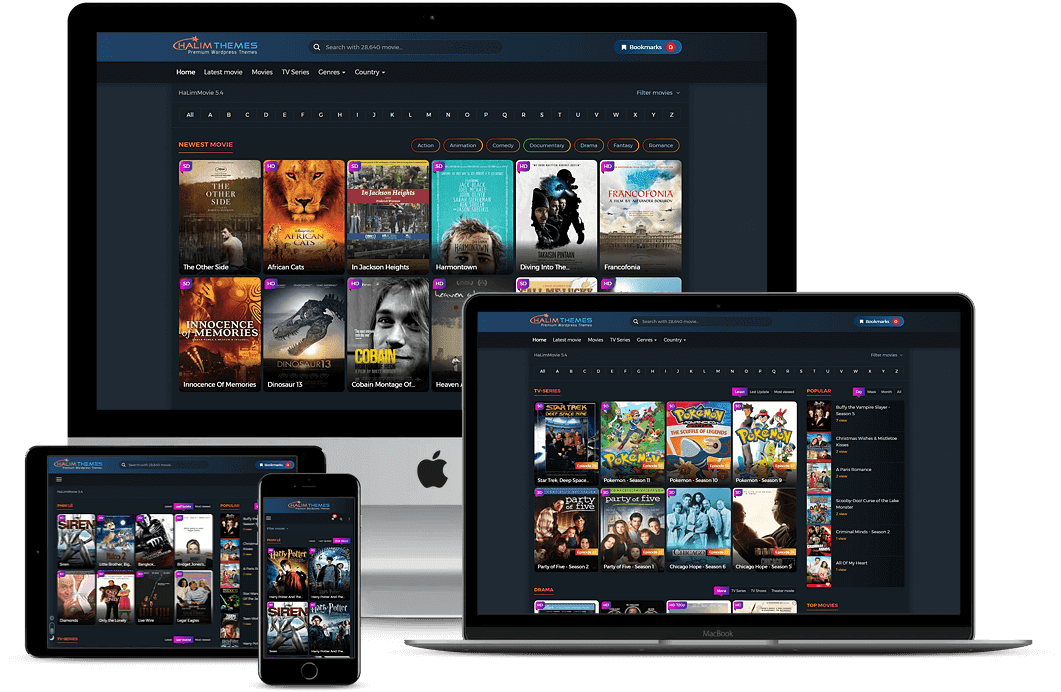Open Filter movies on the MacBook

[886, 355]
